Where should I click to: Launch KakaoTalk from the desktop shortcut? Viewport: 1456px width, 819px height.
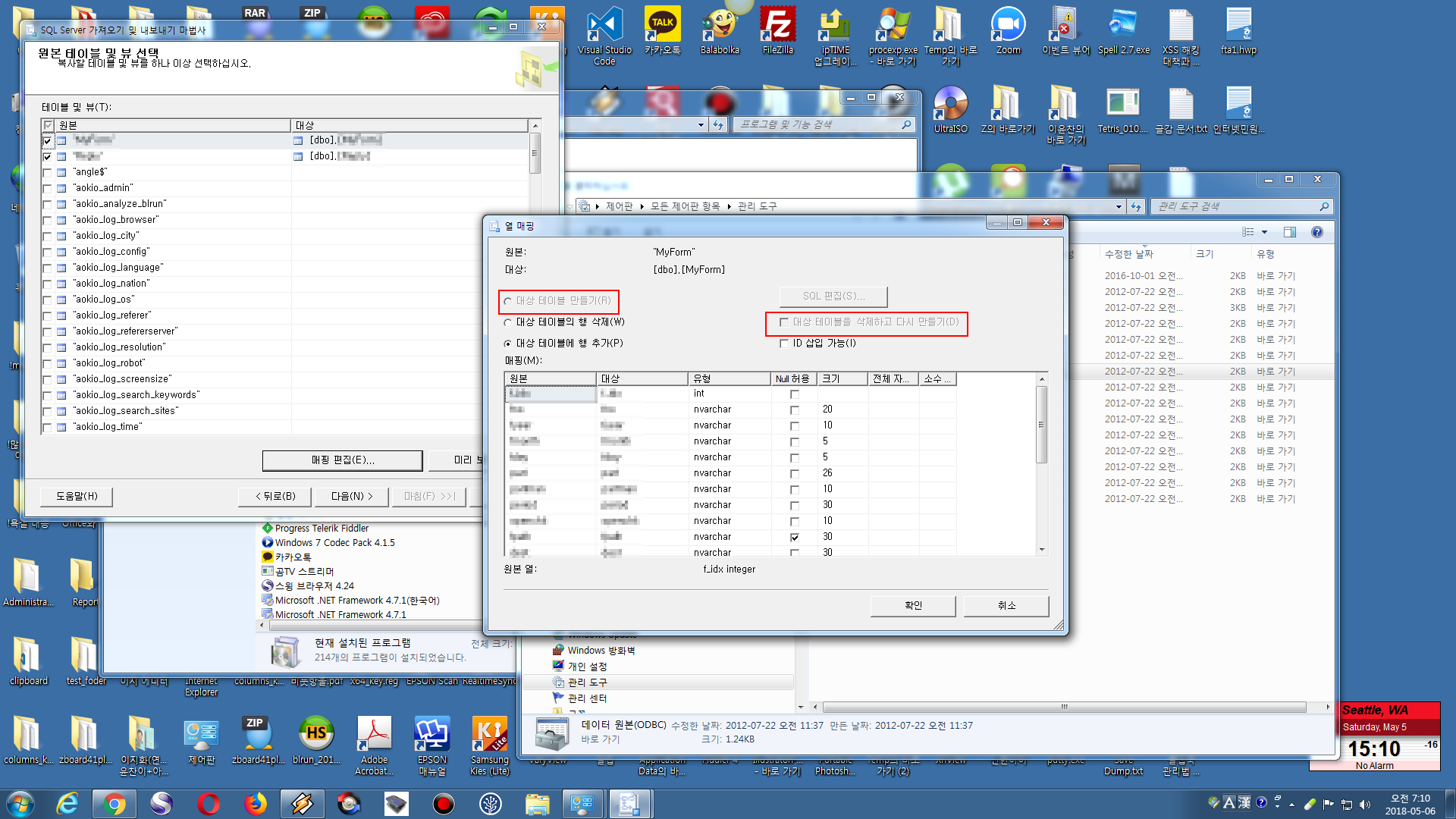662,31
